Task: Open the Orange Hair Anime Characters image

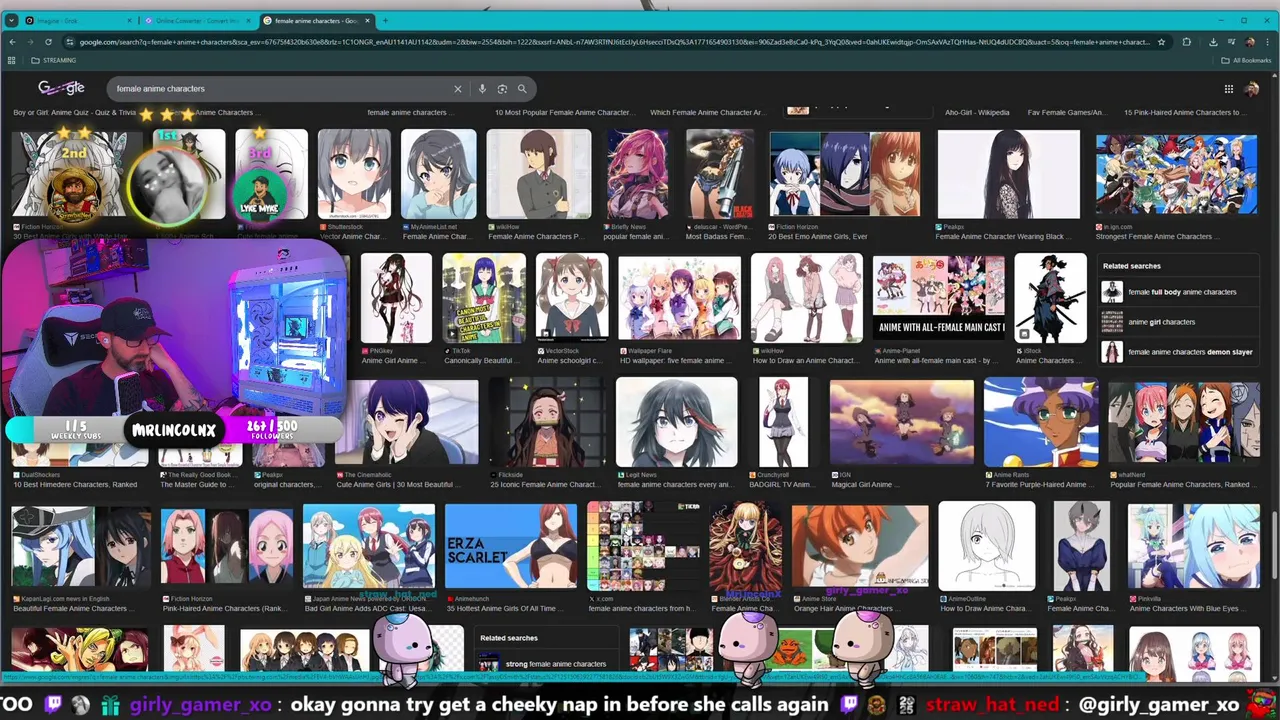Action: click(860, 546)
